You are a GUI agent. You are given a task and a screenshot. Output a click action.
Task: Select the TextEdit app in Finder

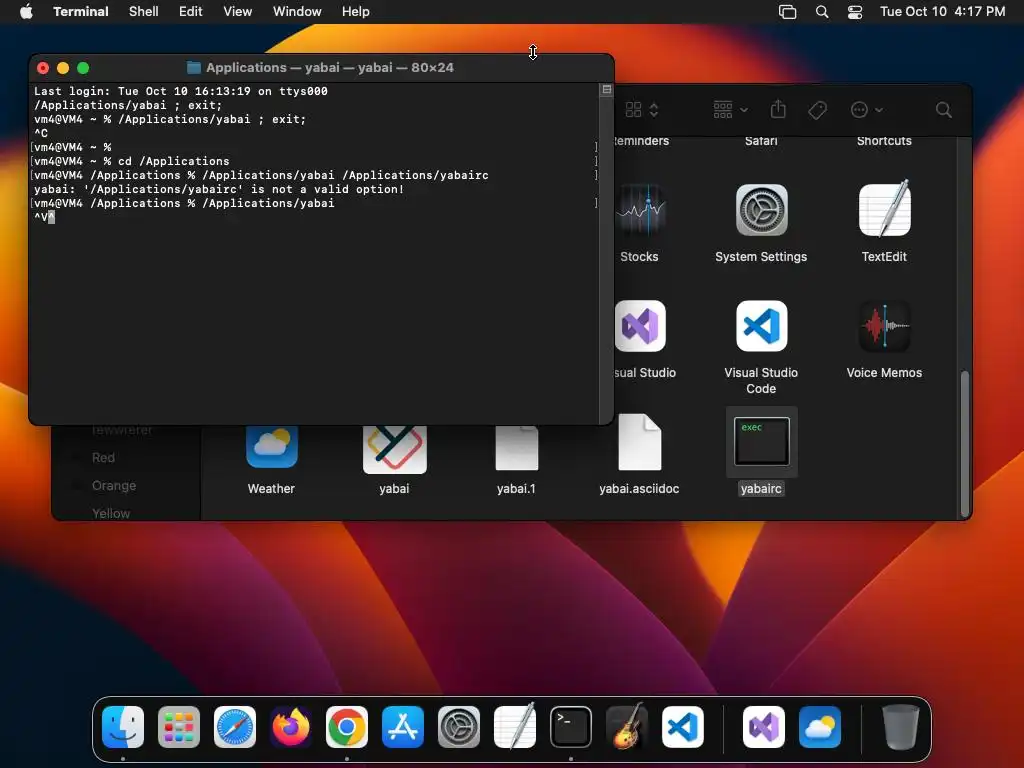(x=884, y=209)
